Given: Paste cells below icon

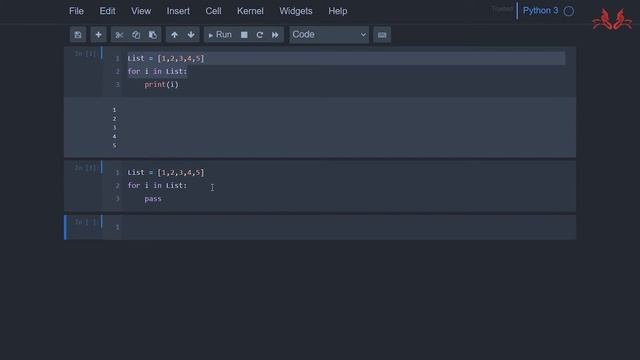Looking at the screenshot, I should (x=153, y=35).
